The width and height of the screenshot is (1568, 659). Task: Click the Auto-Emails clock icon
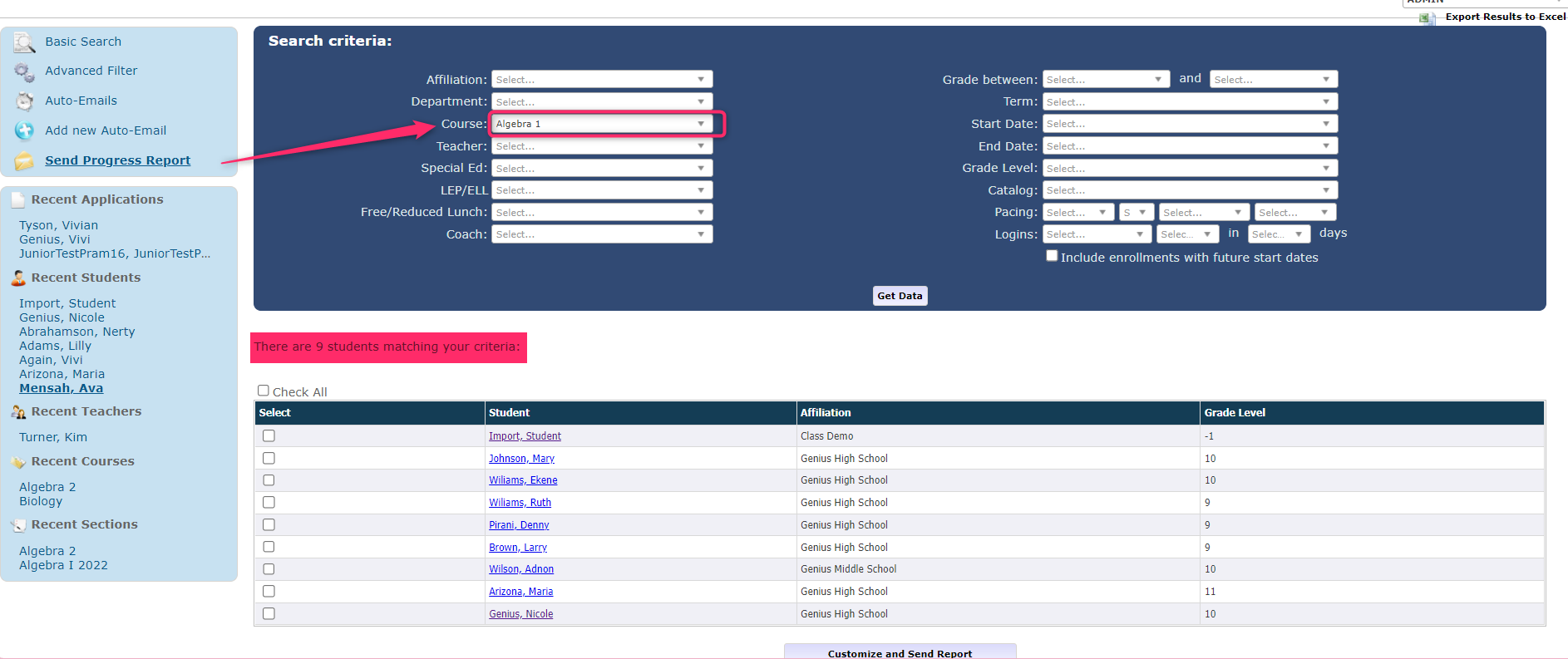click(x=24, y=101)
